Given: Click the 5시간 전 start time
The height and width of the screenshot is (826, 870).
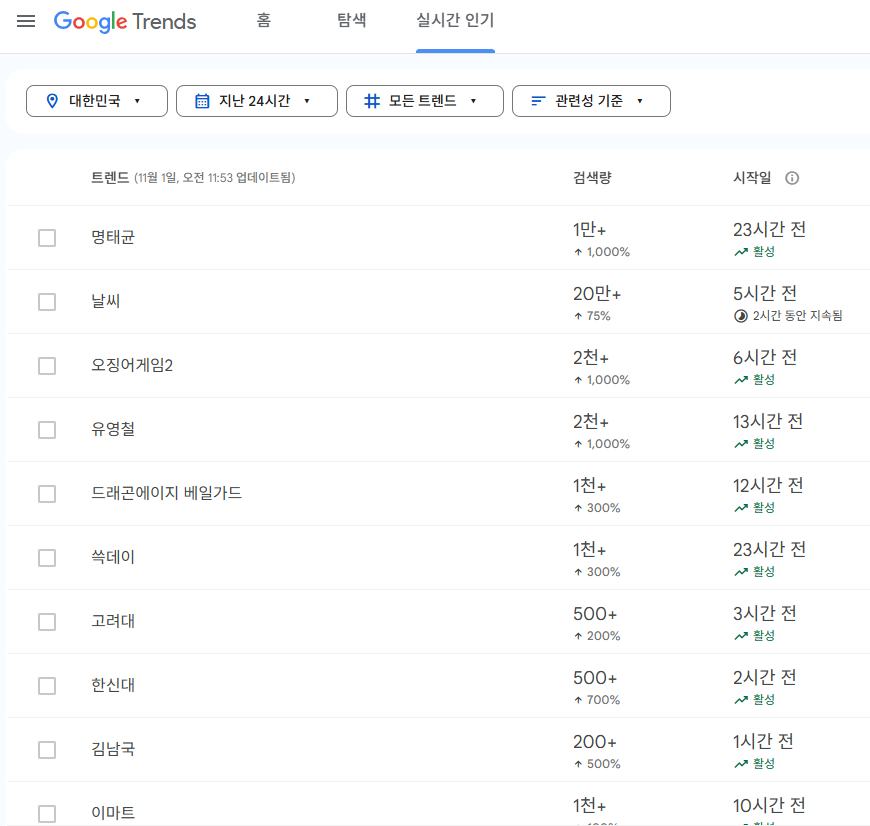Looking at the screenshot, I should [x=765, y=294].
